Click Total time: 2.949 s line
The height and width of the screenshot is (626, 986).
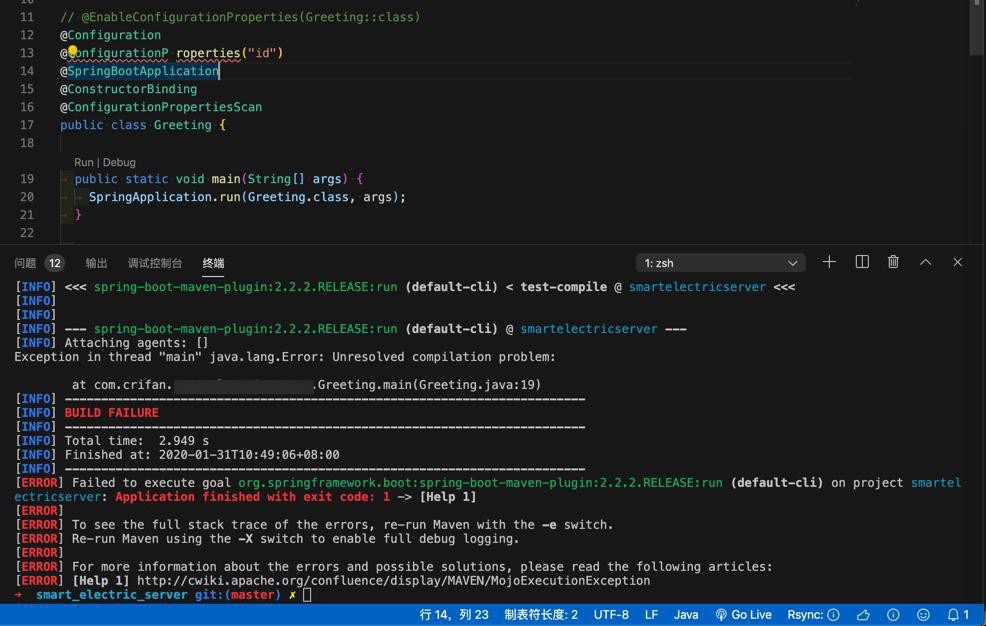tap(136, 441)
